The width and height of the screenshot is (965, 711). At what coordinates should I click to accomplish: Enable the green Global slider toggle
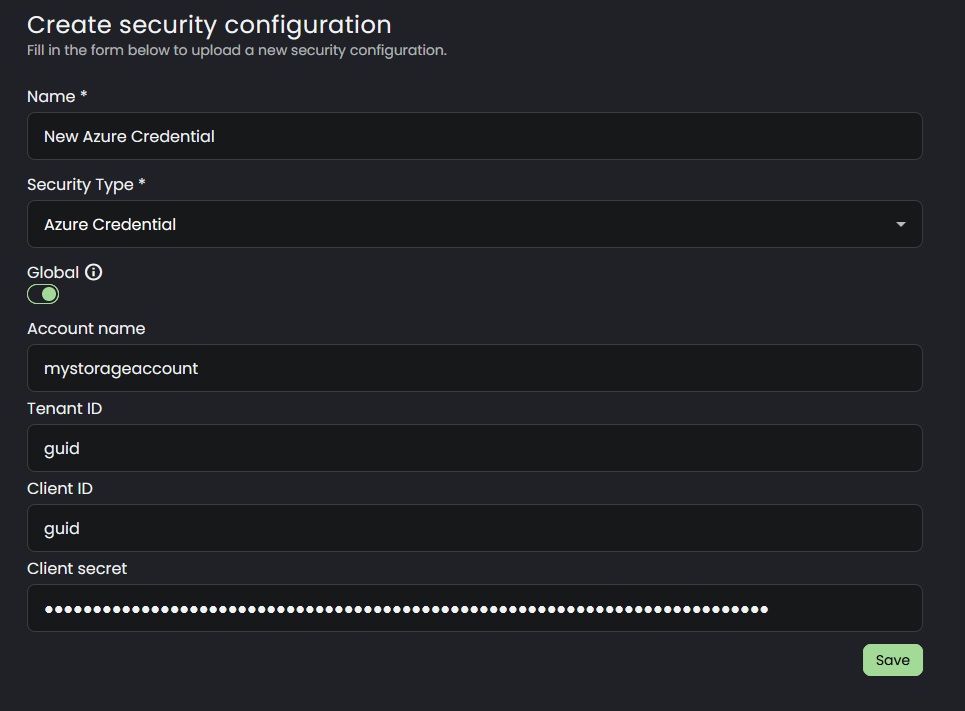point(43,293)
